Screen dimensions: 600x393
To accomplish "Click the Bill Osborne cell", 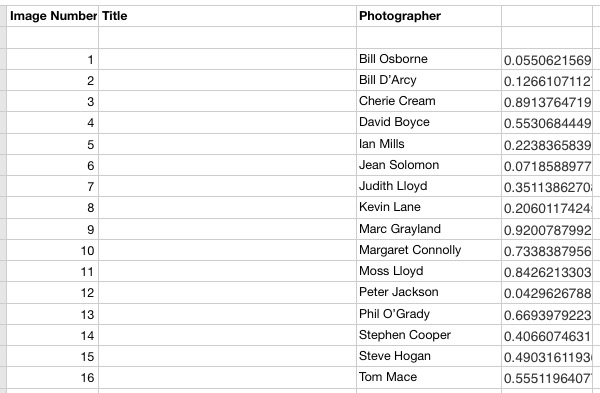I will [429, 59].
